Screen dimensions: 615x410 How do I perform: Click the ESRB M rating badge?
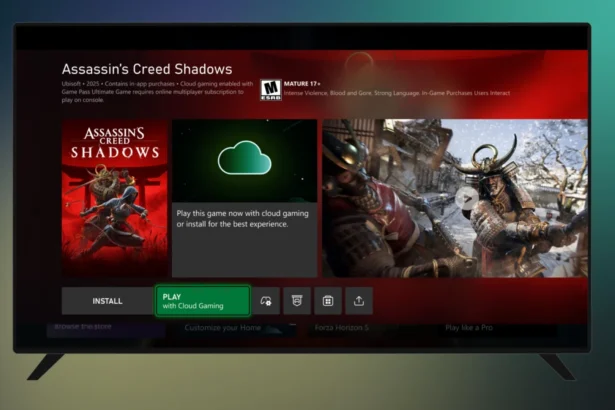pyautogui.click(x=271, y=90)
